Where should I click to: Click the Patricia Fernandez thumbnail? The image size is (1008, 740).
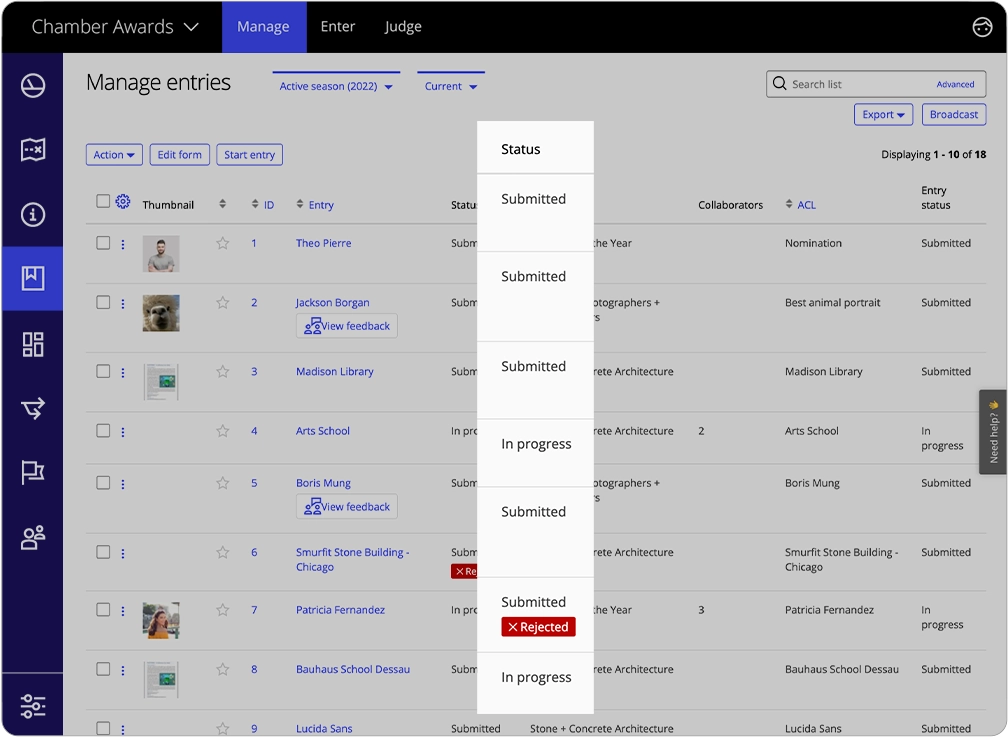pos(162,621)
